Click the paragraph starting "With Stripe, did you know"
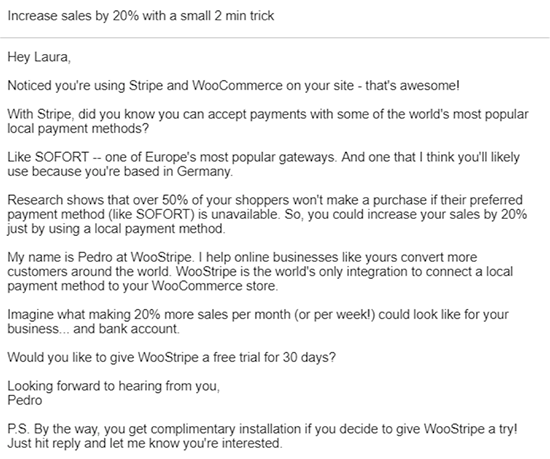Screen dimensions: 550x459 268,121
